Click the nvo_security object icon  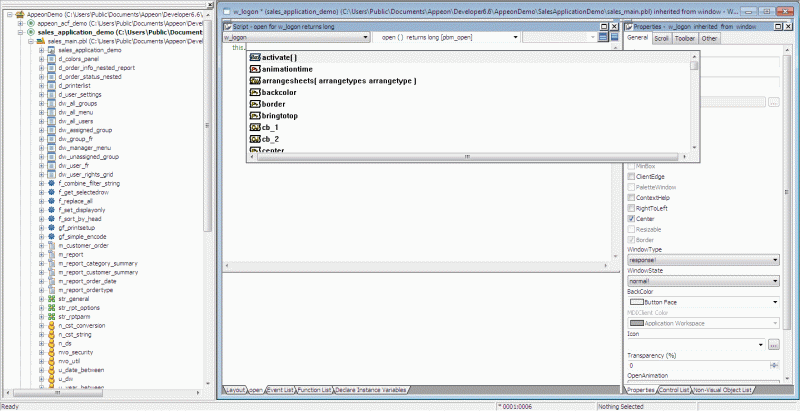click(51, 352)
